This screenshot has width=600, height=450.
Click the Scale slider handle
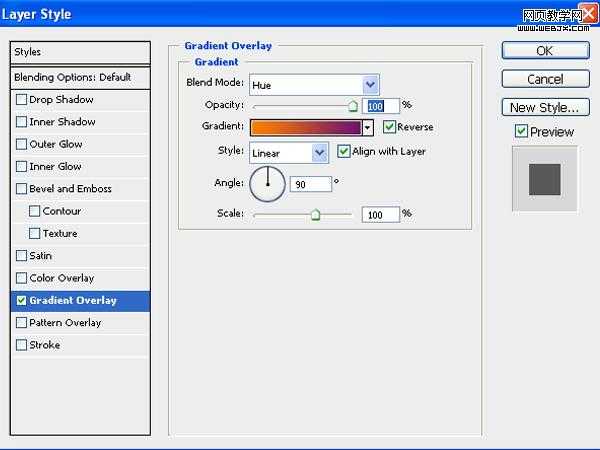point(315,214)
